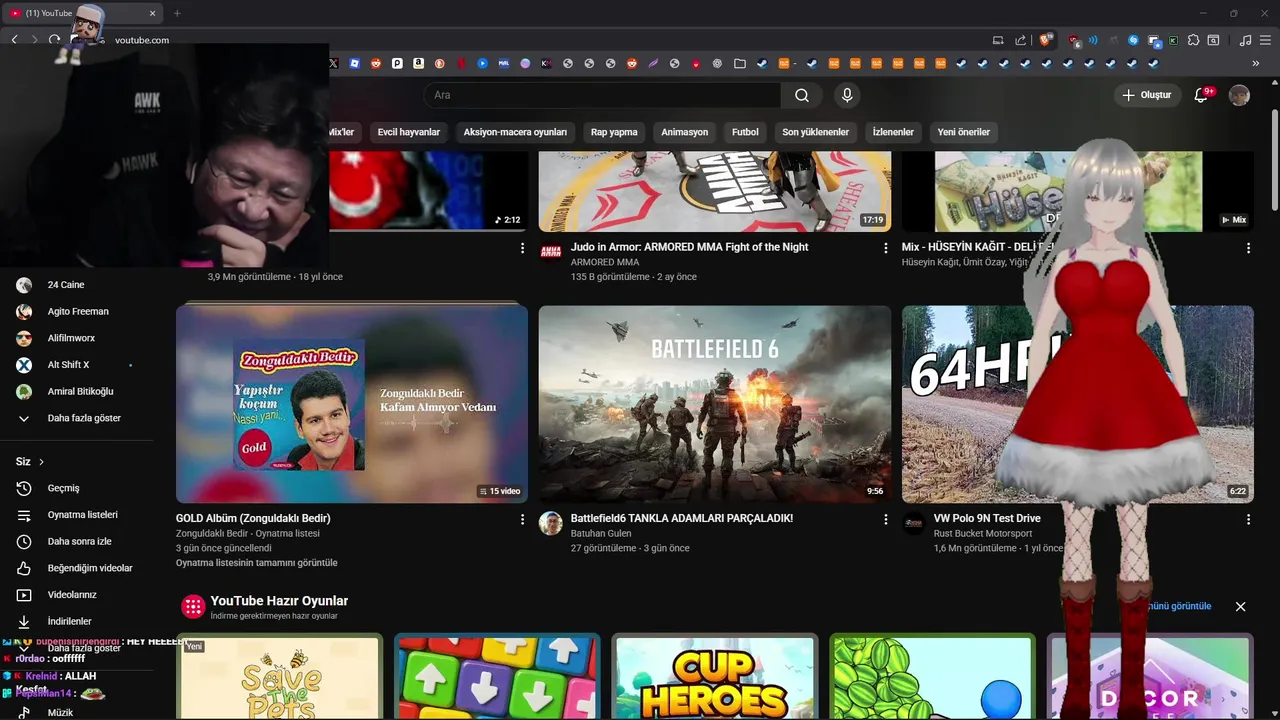
Task: Open a new browser tab
Action: (177, 13)
